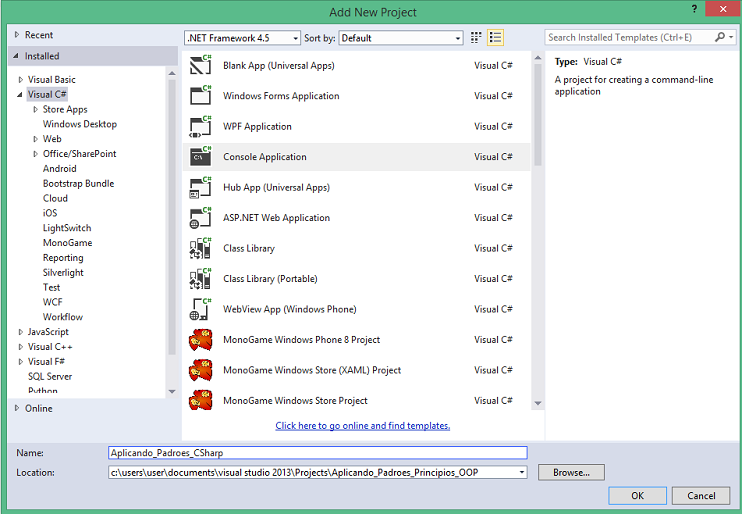Select the Cloud category

[x=55, y=198]
